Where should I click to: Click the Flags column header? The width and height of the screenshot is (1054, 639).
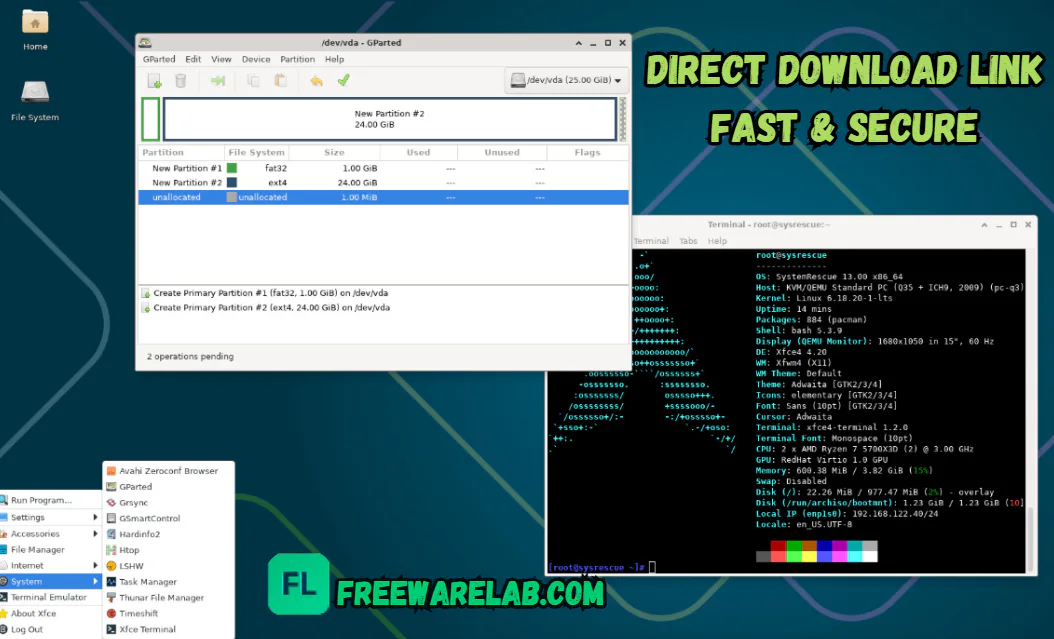click(587, 153)
